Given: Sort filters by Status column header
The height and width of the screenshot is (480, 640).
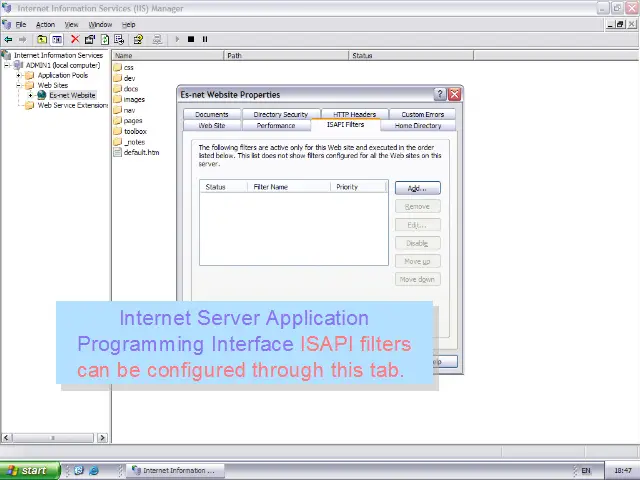Looking at the screenshot, I should [x=224, y=187].
